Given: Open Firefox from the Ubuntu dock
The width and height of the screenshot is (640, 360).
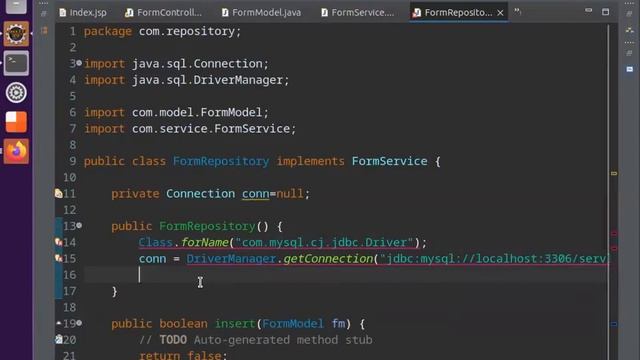Looking at the screenshot, I should coord(16,151).
